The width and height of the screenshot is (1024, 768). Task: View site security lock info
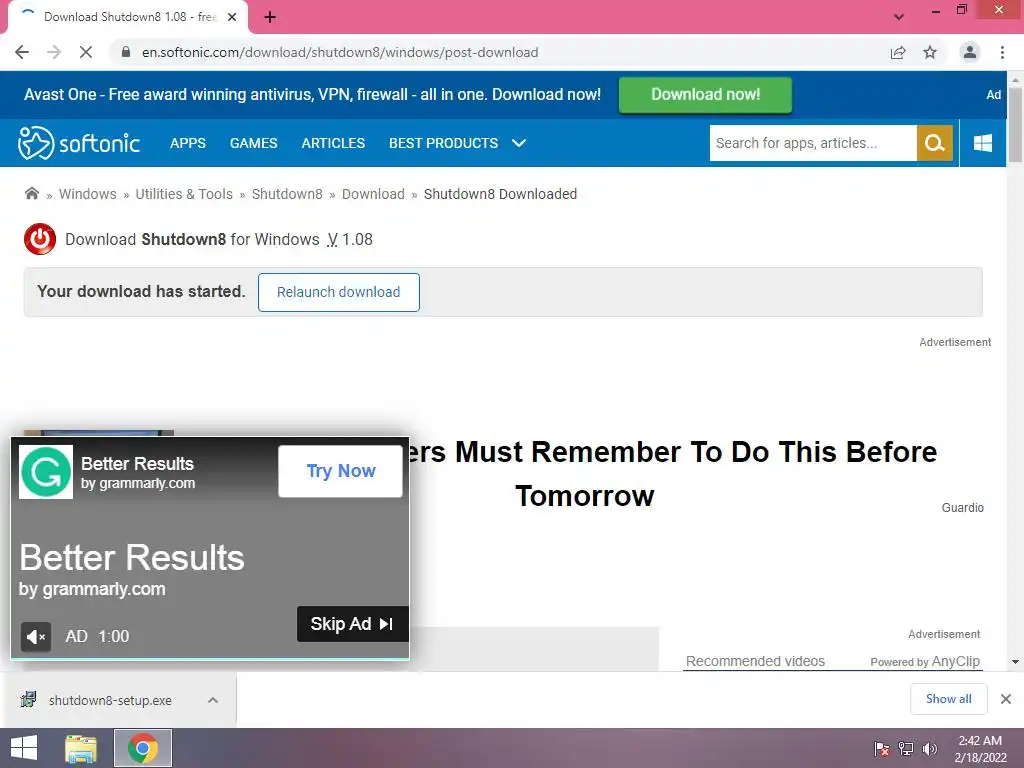(x=126, y=52)
